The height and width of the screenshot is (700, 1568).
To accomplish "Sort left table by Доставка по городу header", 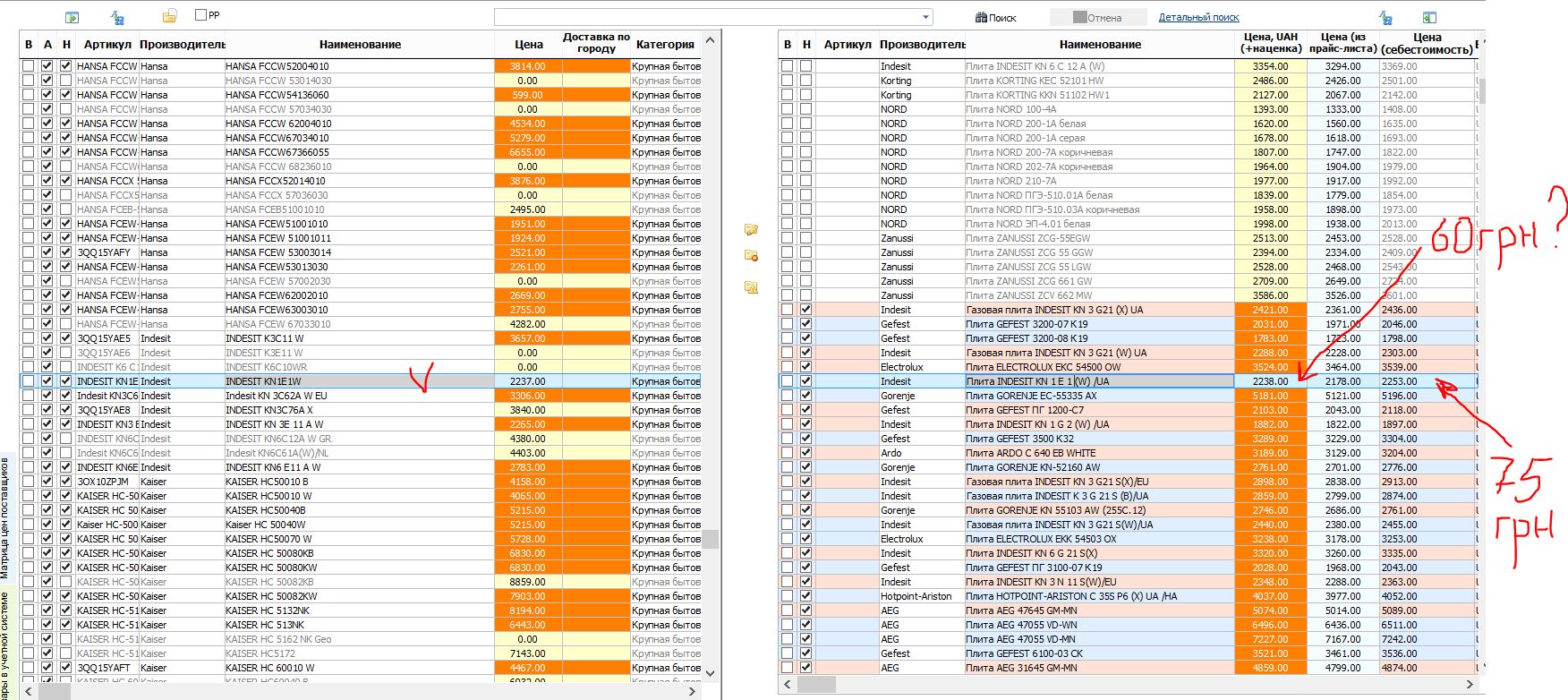I will [596, 44].
